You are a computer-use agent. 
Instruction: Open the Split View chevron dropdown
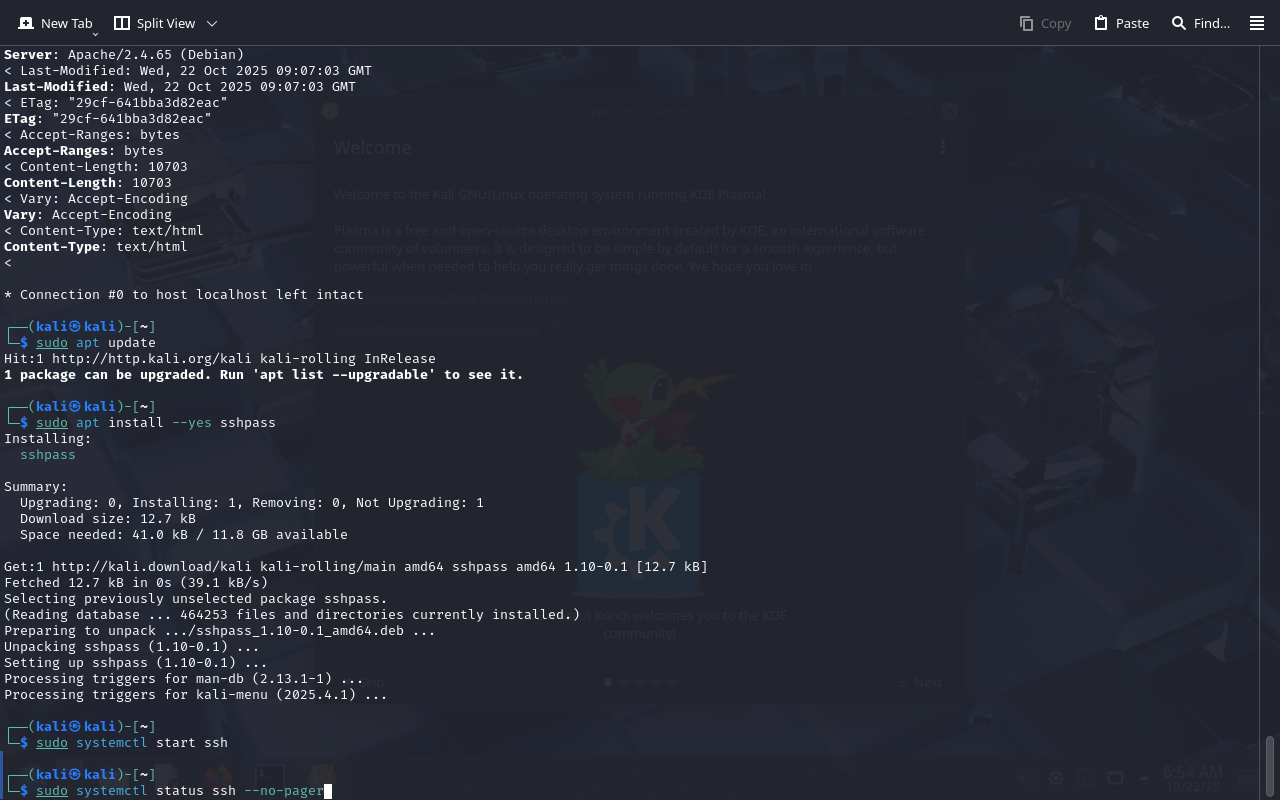click(x=211, y=23)
